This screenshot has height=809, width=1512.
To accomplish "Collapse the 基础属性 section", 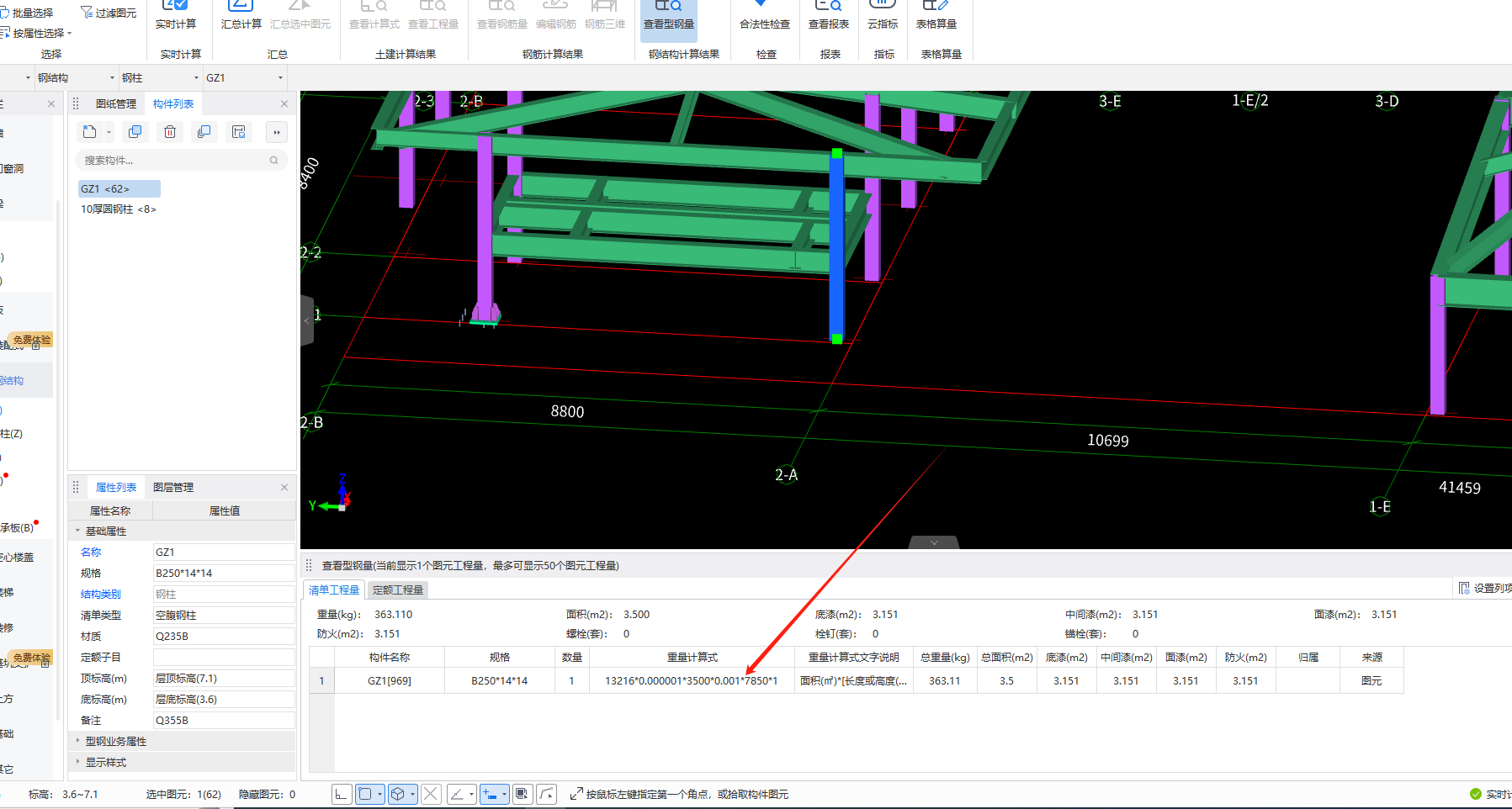I will coord(78,531).
